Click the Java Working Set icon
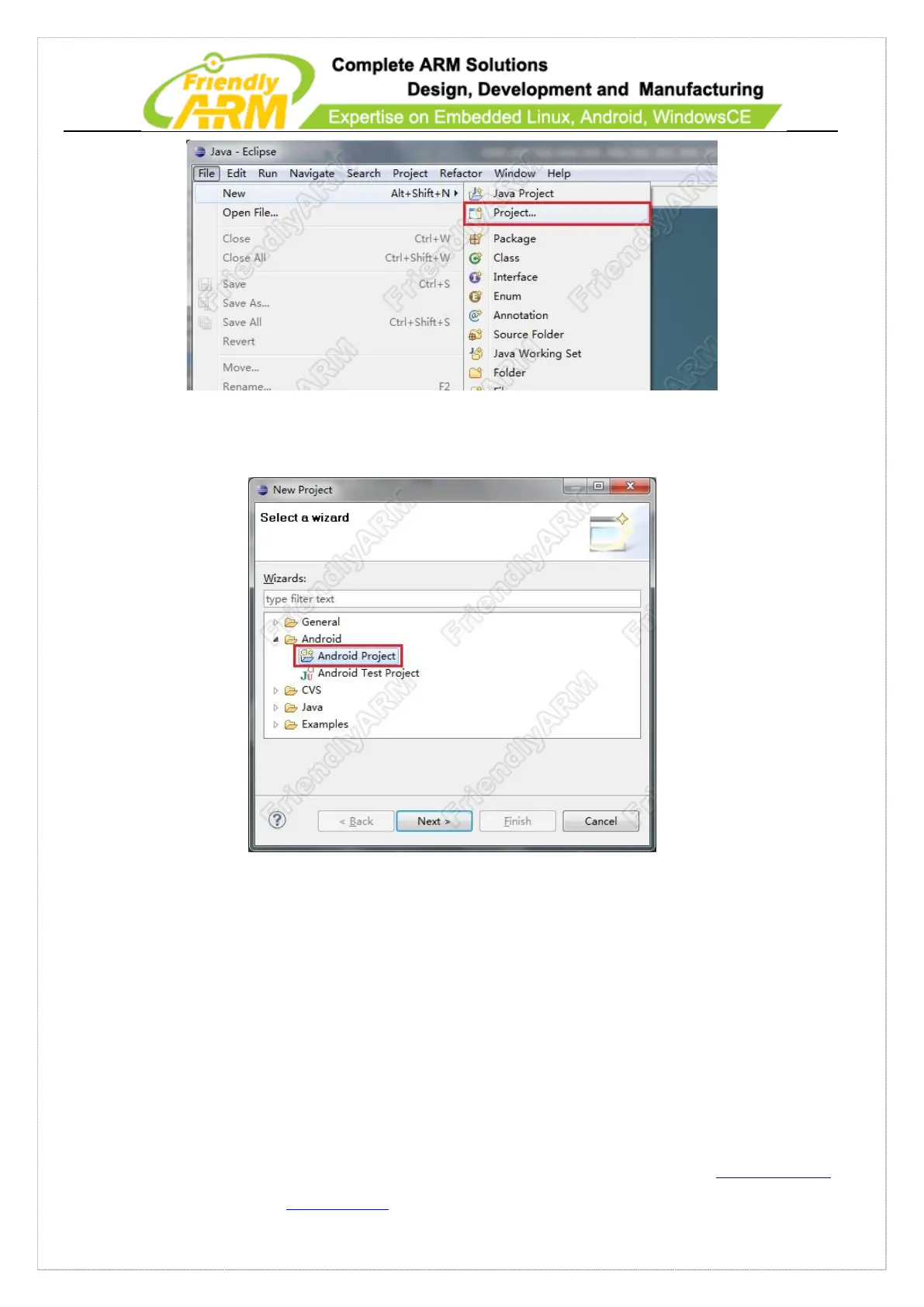Screen dimensions: 924x1307 pyautogui.click(x=476, y=353)
